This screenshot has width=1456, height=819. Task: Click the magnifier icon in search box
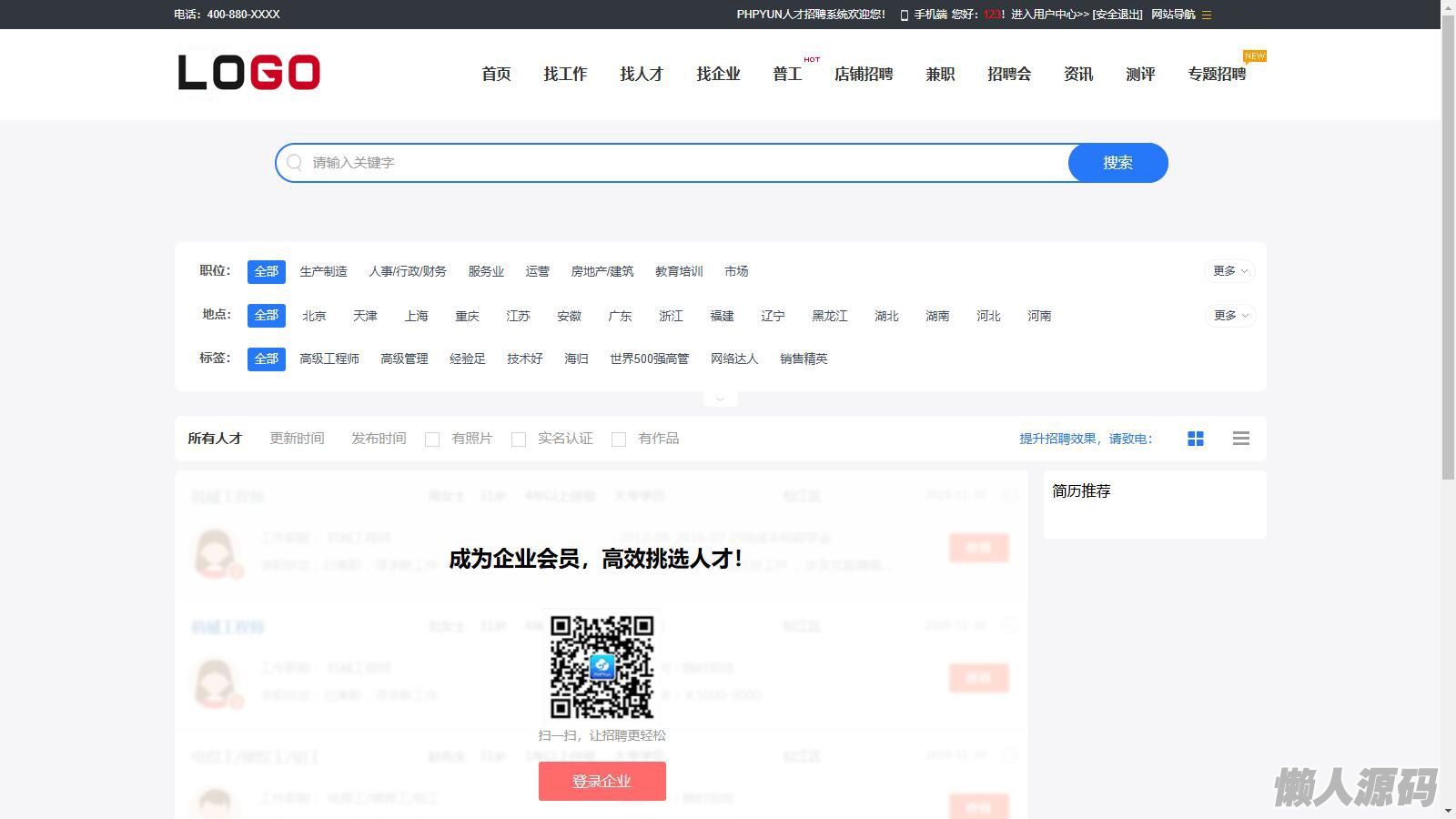point(294,163)
